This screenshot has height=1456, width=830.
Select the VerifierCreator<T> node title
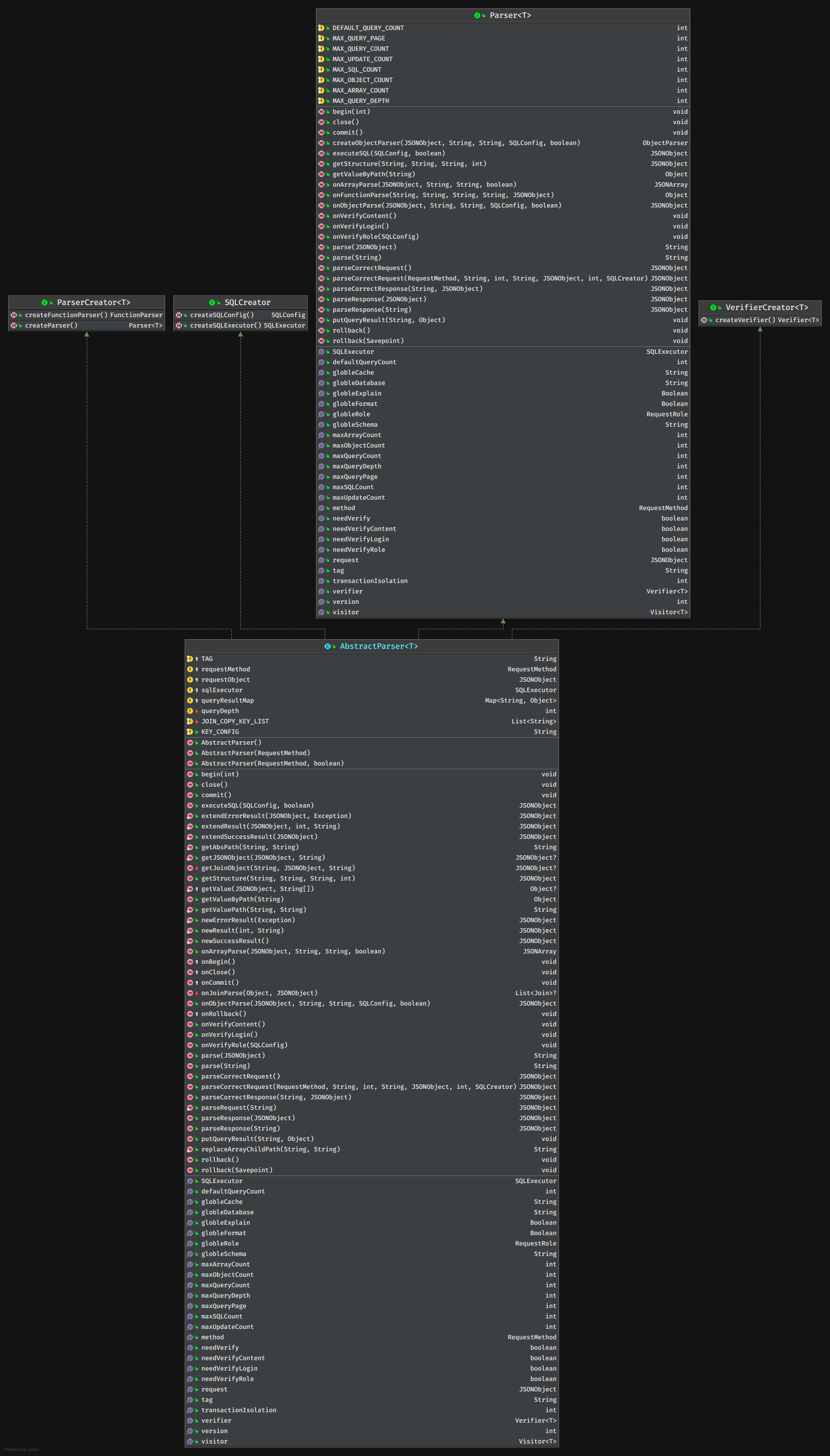tap(767, 308)
